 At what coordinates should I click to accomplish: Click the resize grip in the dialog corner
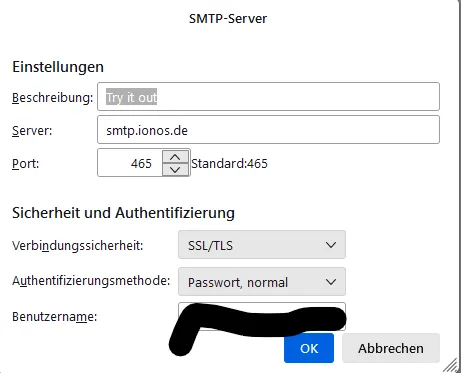point(451,365)
